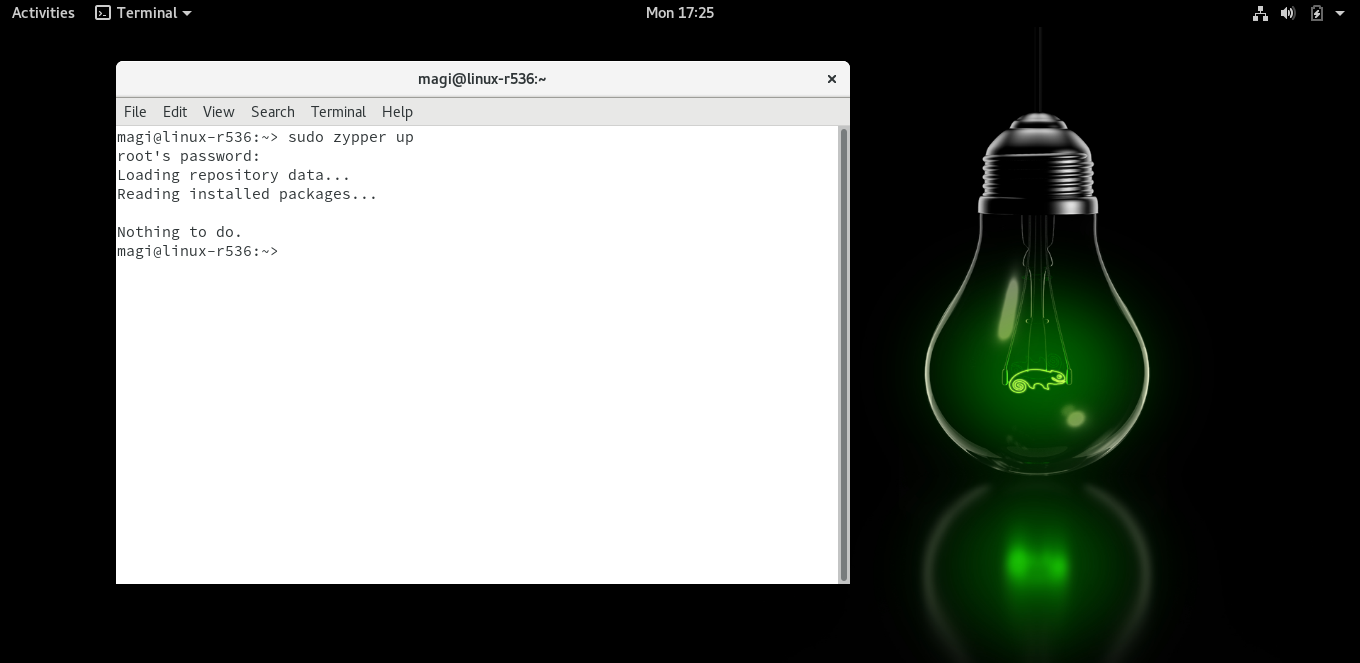Click the terminal title 'magi@linux-r536:~'

tap(482, 79)
